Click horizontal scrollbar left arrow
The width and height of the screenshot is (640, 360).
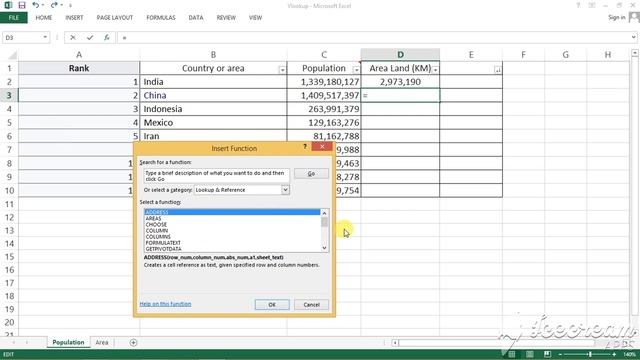(395, 343)
